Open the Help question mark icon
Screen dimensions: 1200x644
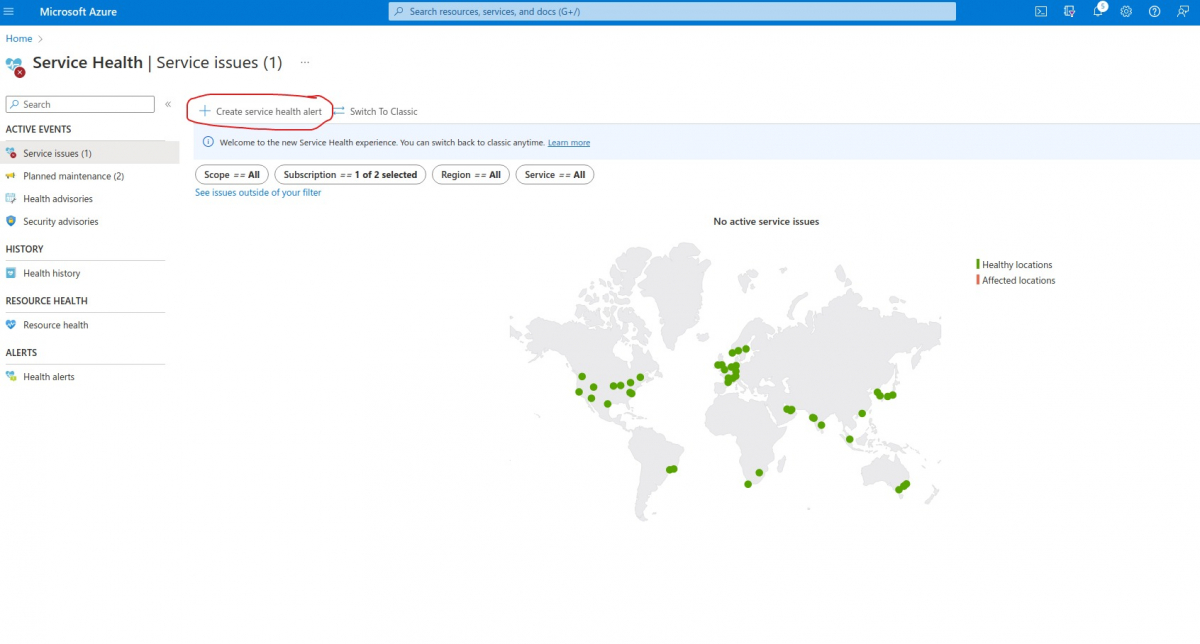[1155, 11]
